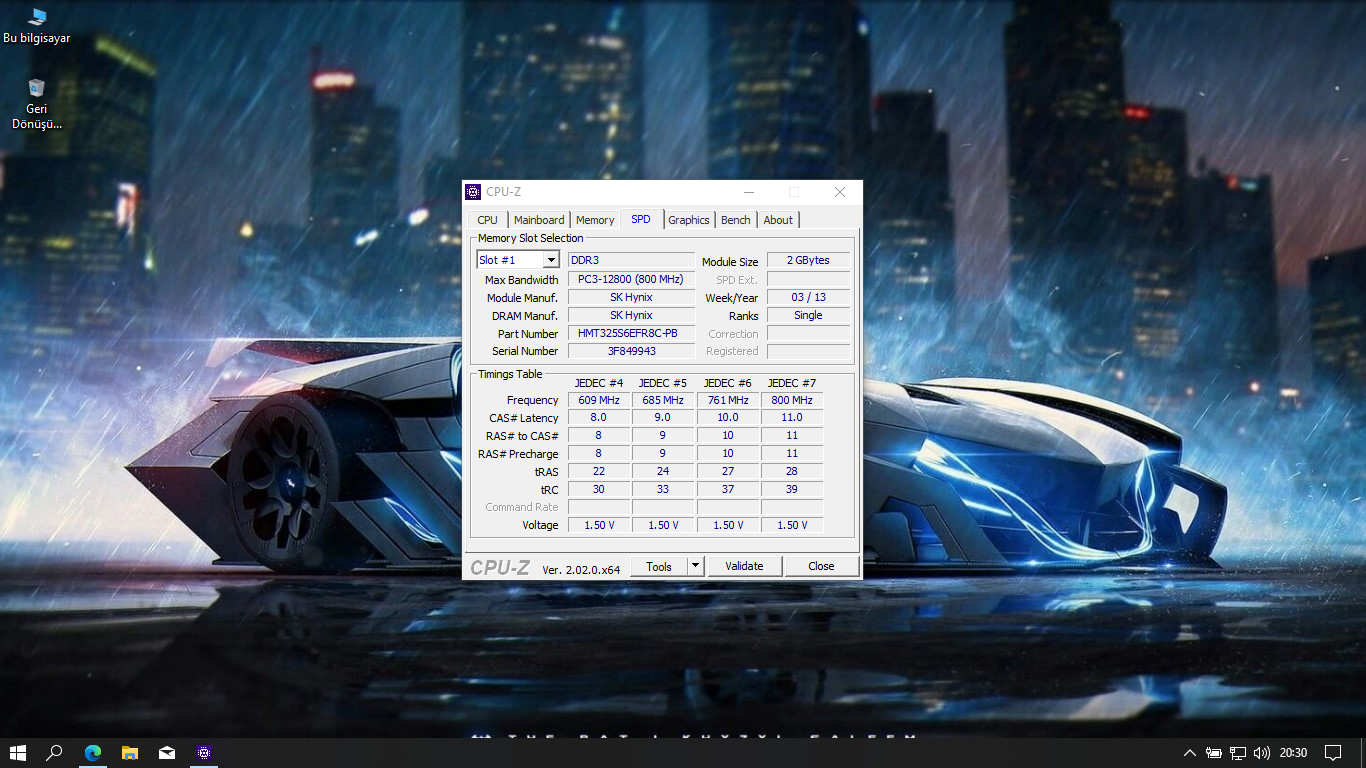The height and width of the screenshot is (768, 1366).
Task: Click the tRC value 37
Action: point(728,489)
